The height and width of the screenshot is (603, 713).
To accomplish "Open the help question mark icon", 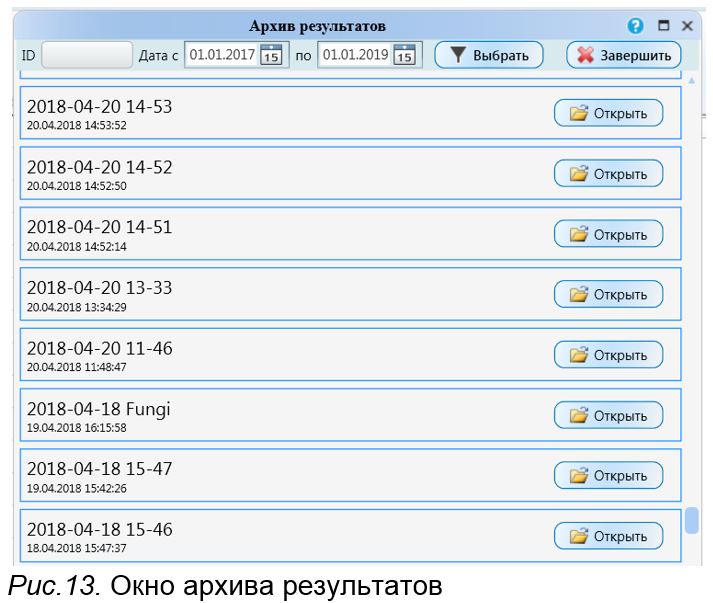I will [x=635, y=26].
